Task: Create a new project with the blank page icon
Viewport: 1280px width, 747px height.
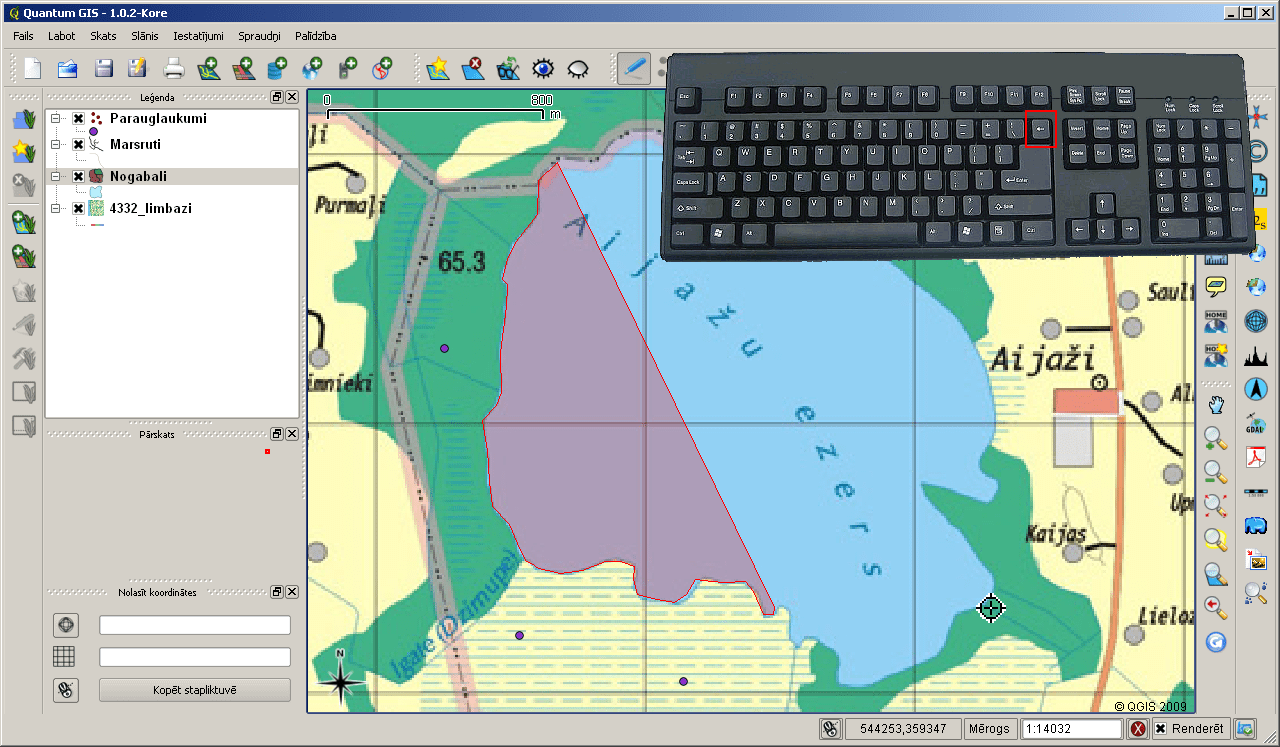Action: click(x=33, y=68)
